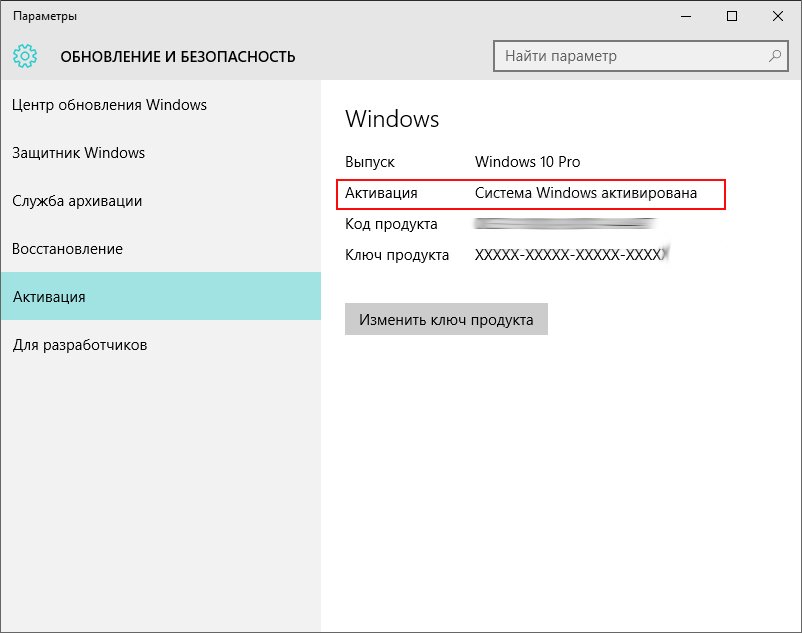Click the 'Код продукта' label
The image size is (802, 633).
tap(391, 224)
